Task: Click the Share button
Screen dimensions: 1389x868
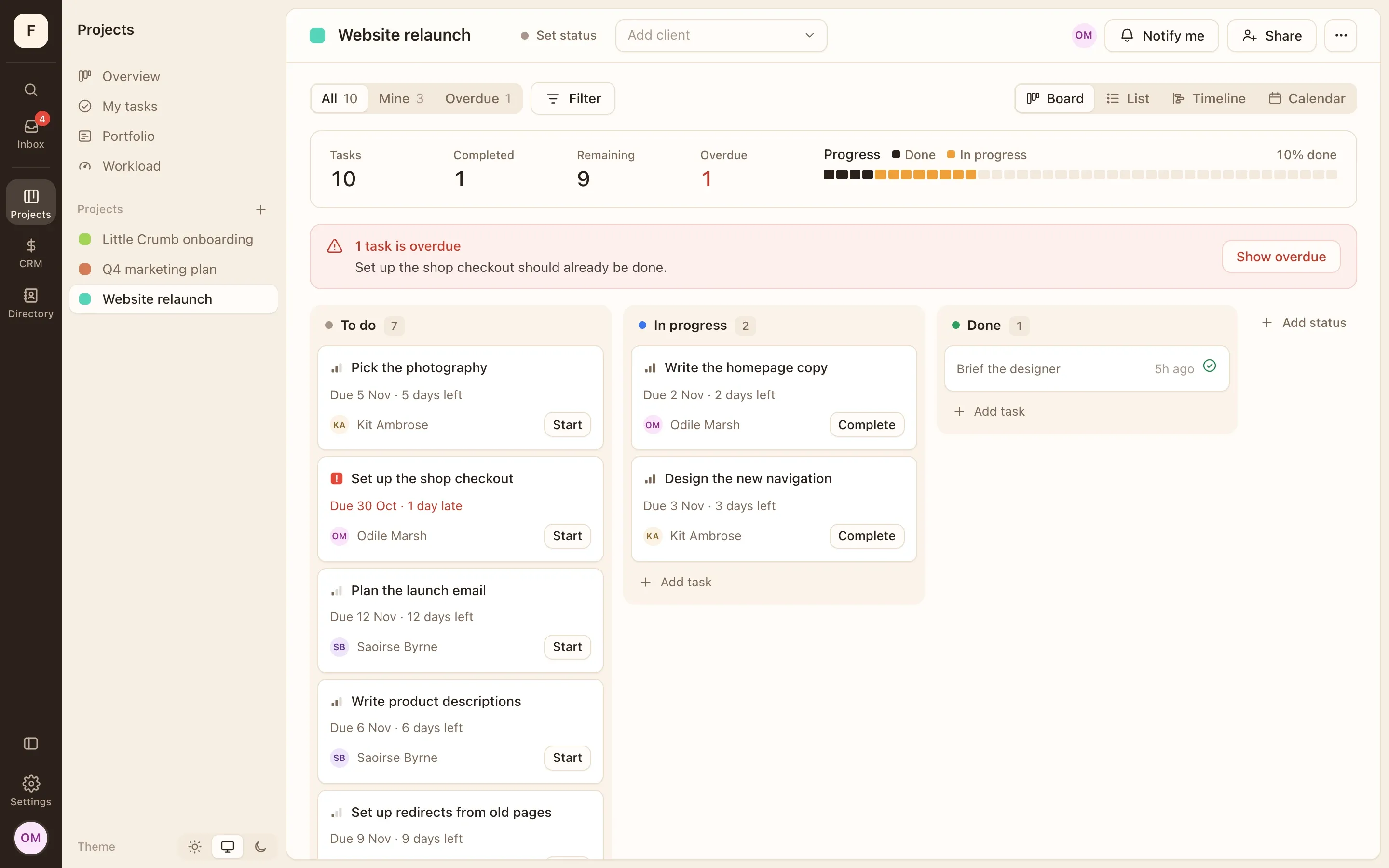Action: click(x=1271, y=36)
